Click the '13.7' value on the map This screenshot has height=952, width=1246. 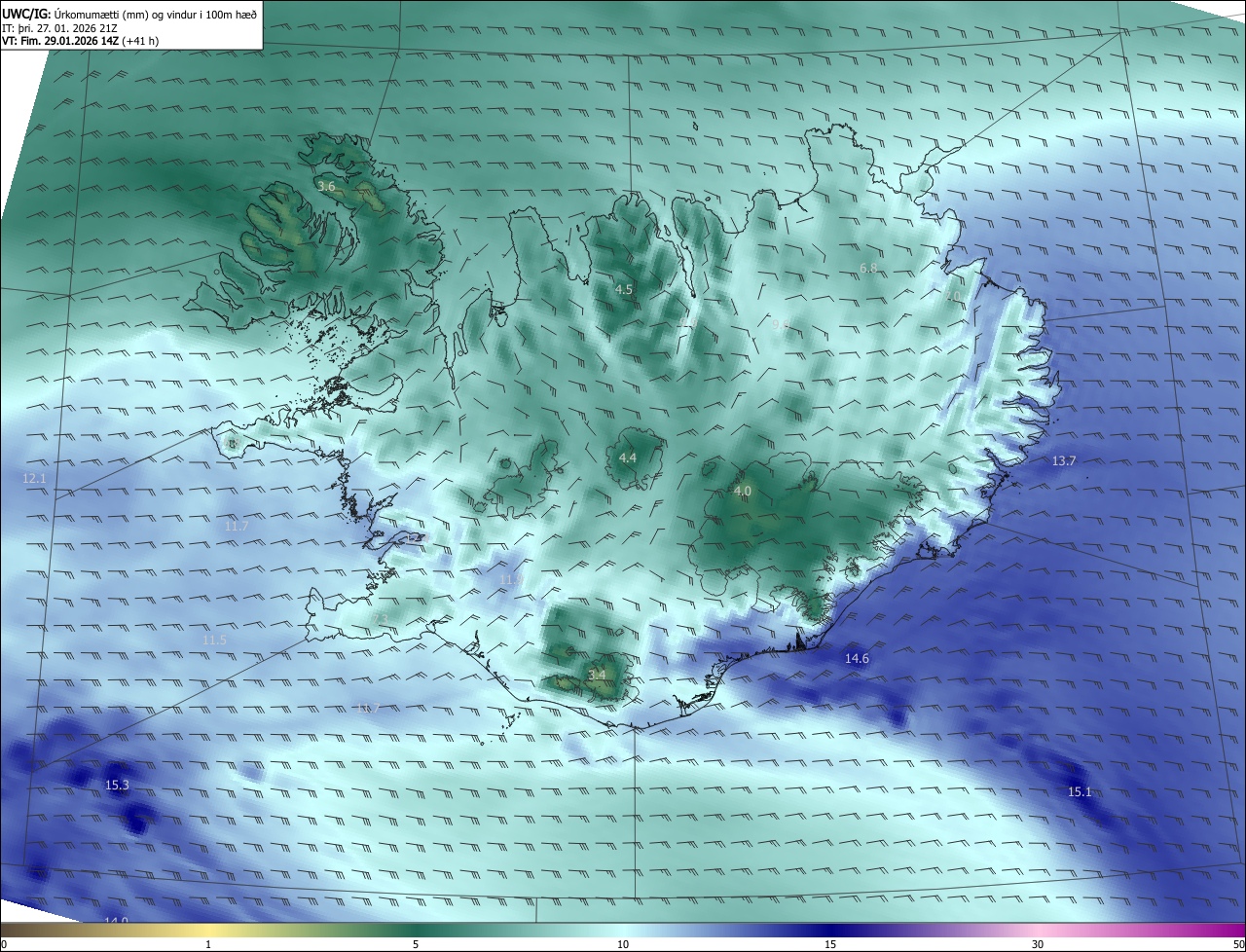[x=1064, y=460]
